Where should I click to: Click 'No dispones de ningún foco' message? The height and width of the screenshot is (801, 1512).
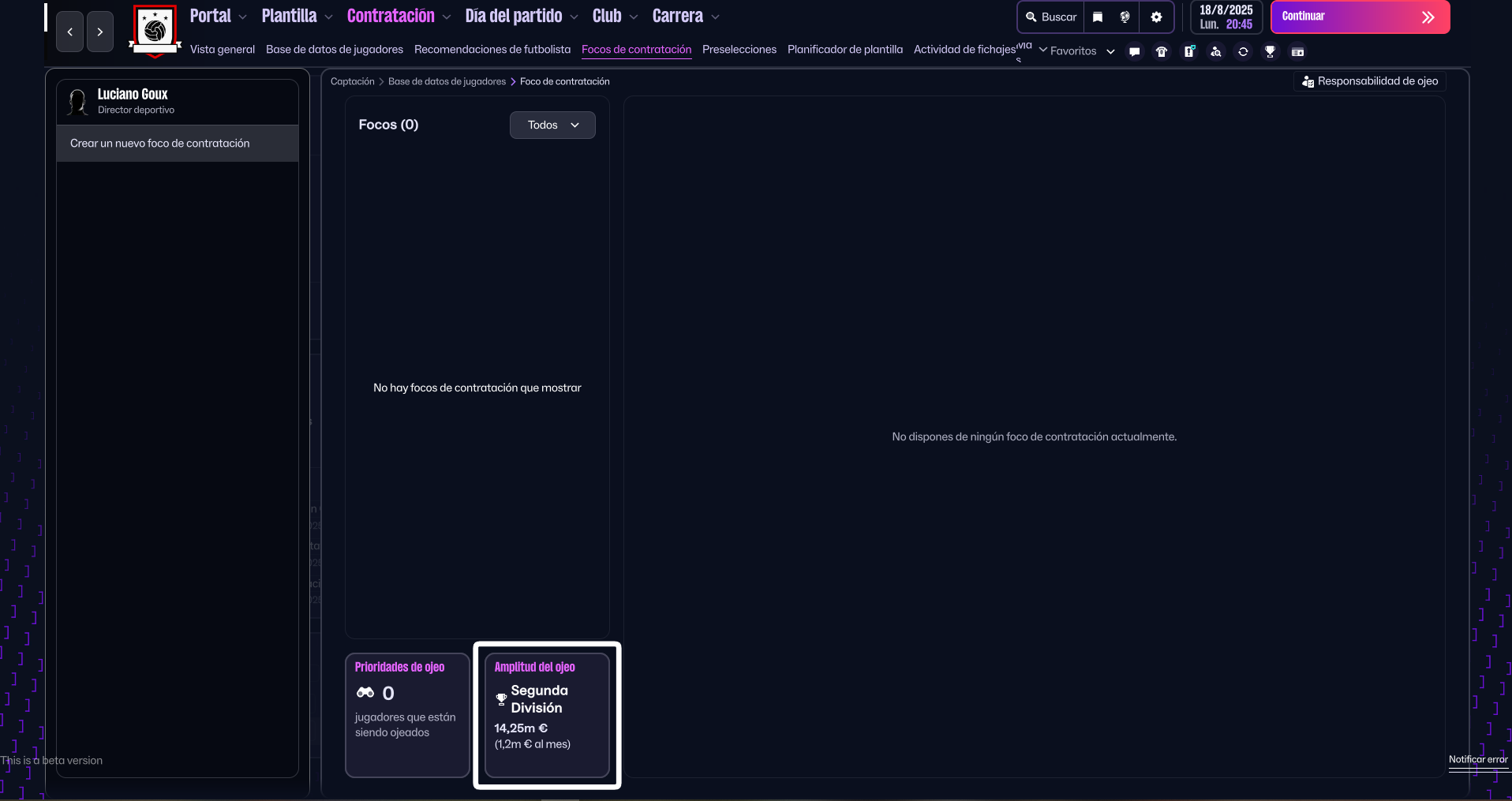(x=1035, y=437)
